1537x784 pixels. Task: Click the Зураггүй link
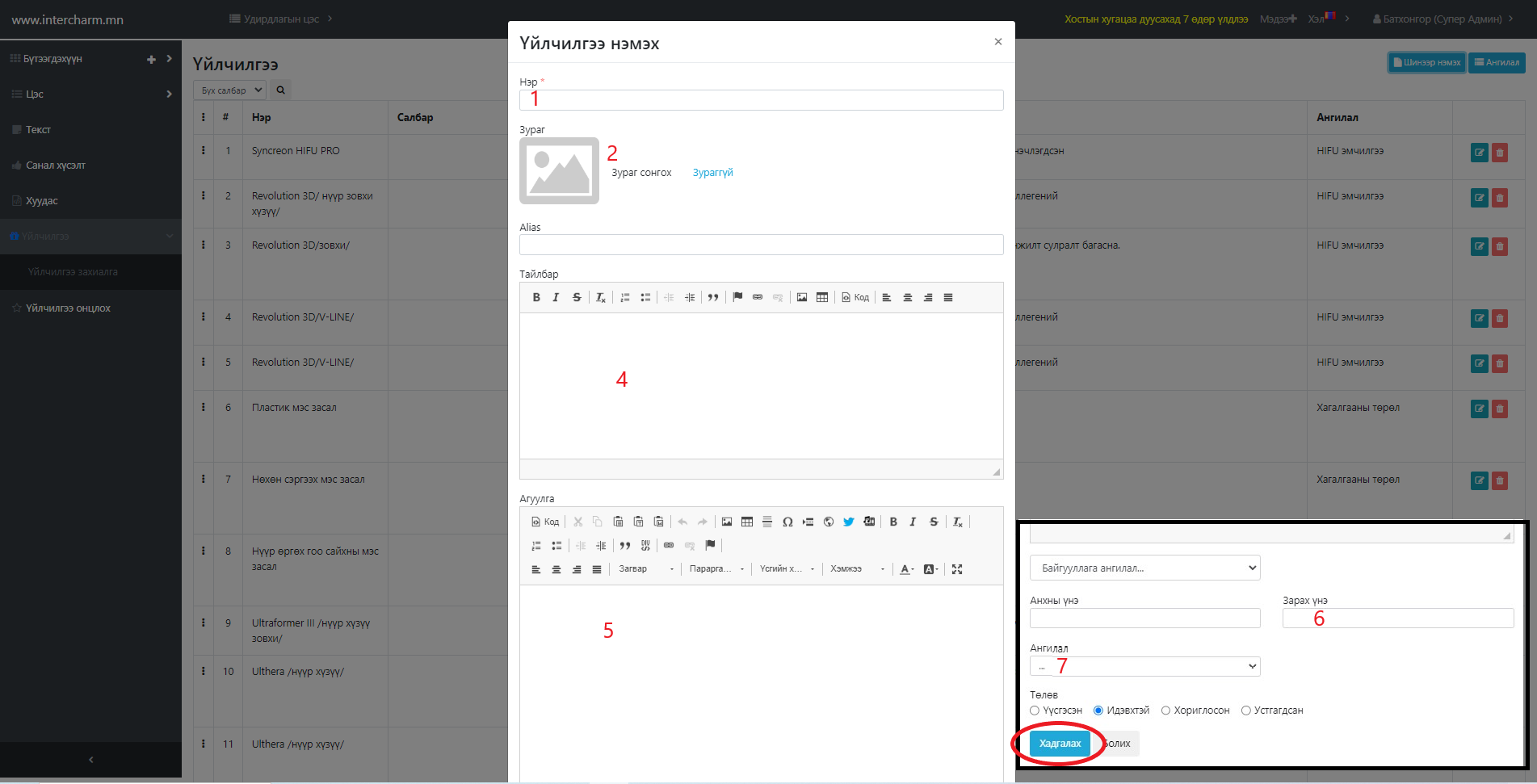712,173
